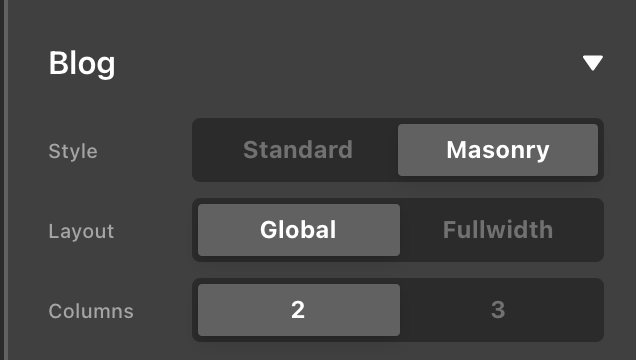Change blog columns to 3
Image resolution: width=636 pixels, height=360 pixels.
pyautogui.click(x=498, y=310)
